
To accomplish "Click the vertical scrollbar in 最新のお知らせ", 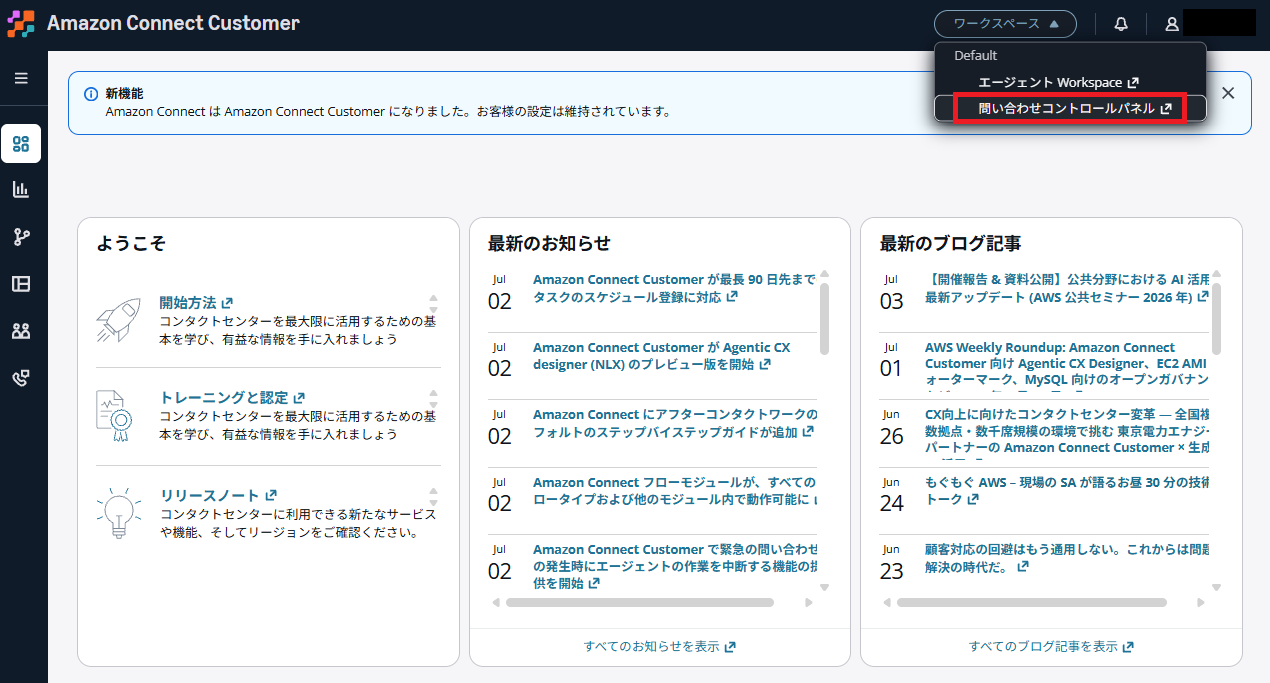I will click(825, 318).
